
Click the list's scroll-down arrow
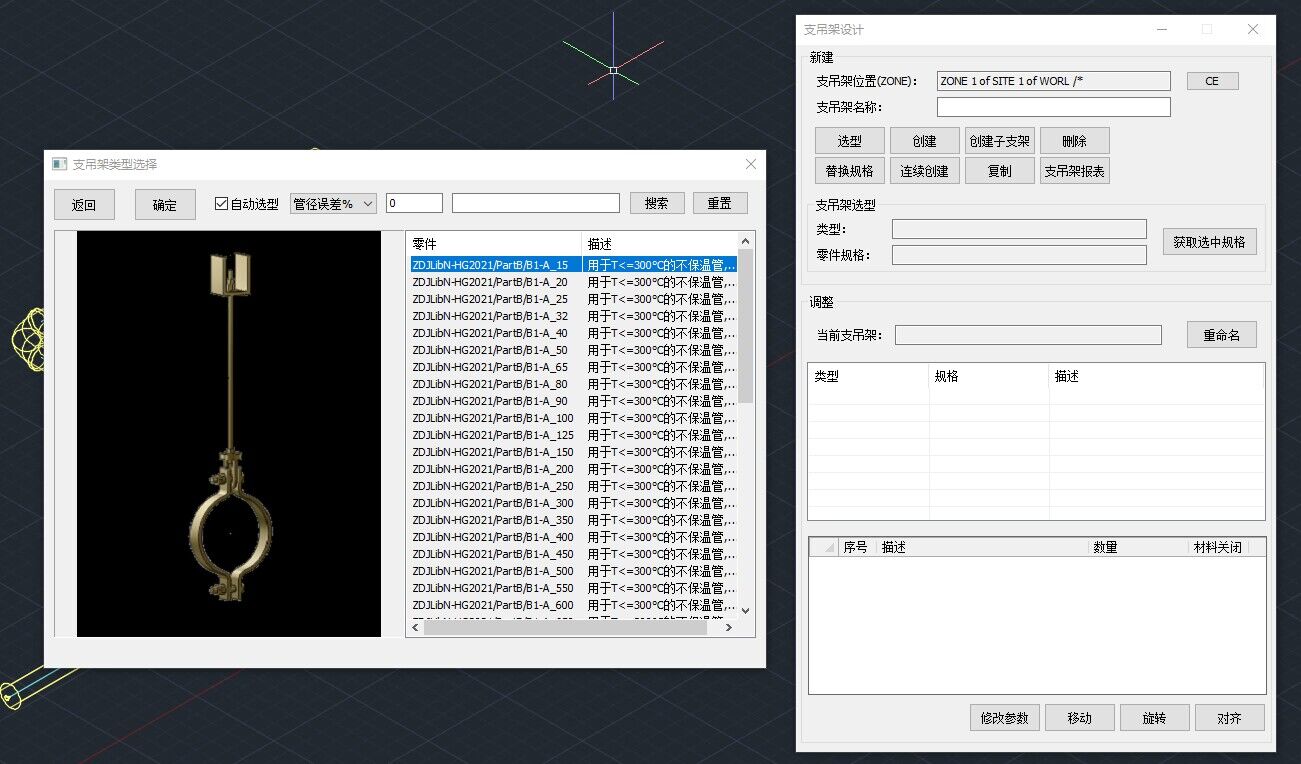[745, 610]
